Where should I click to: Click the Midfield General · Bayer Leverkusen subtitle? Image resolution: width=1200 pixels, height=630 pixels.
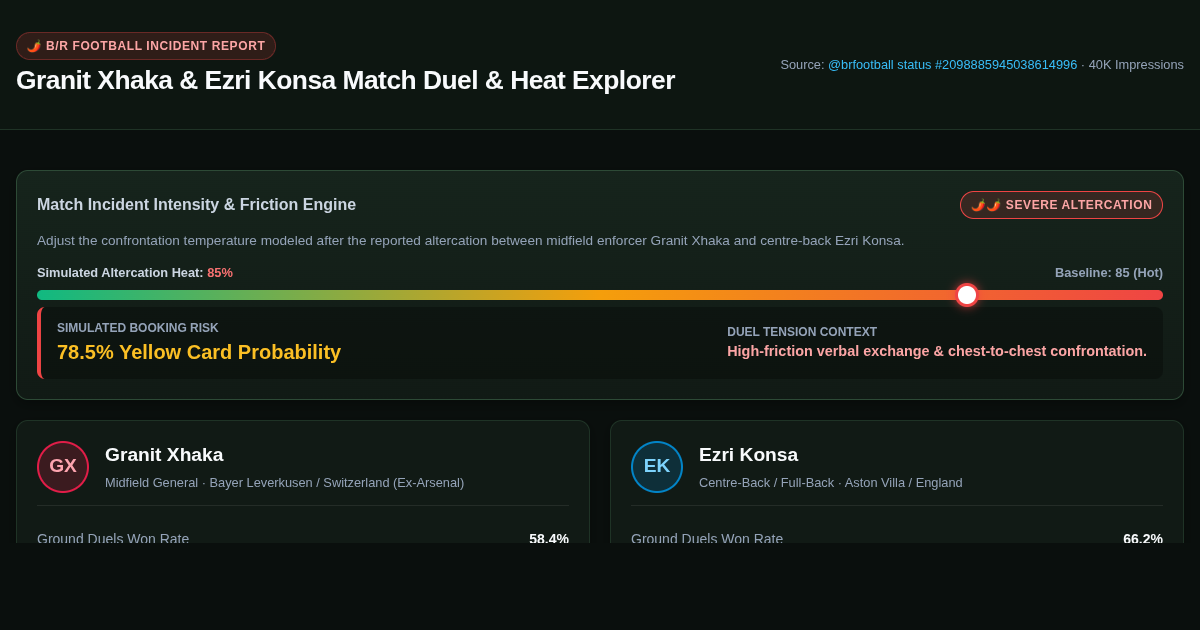coord(284,482)
